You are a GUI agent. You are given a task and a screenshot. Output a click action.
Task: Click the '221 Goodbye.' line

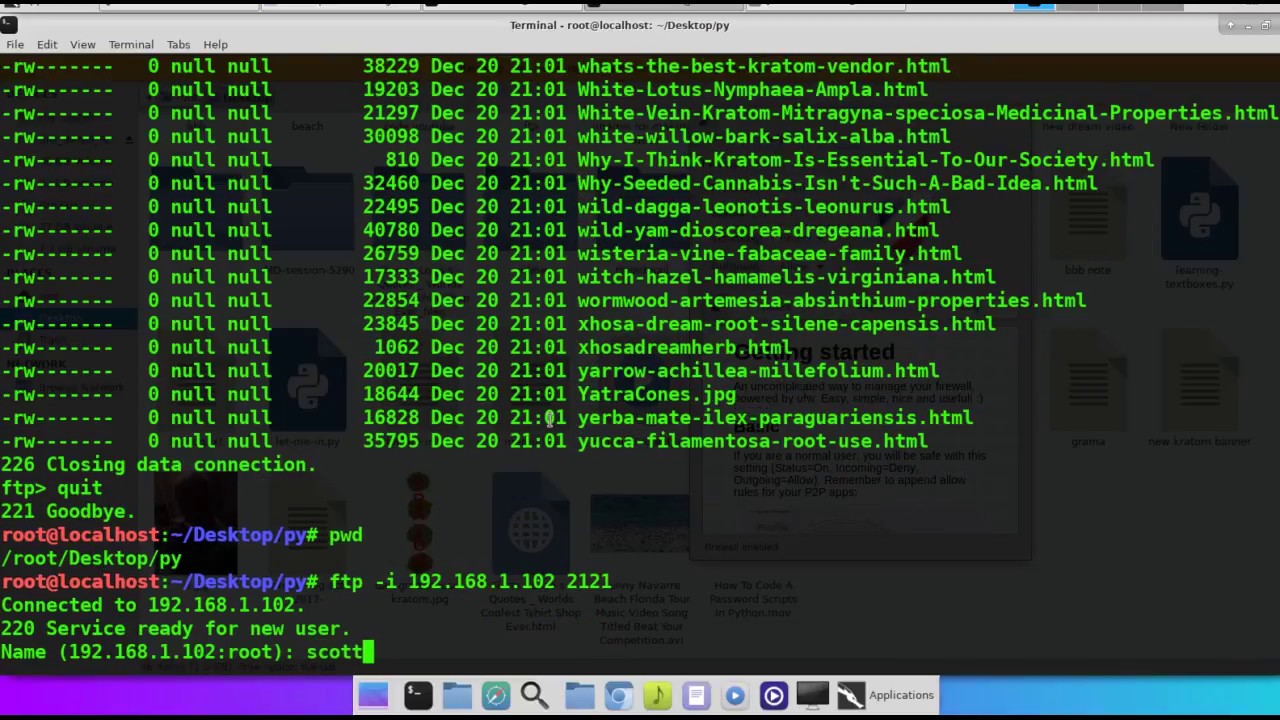coord(68,511)
